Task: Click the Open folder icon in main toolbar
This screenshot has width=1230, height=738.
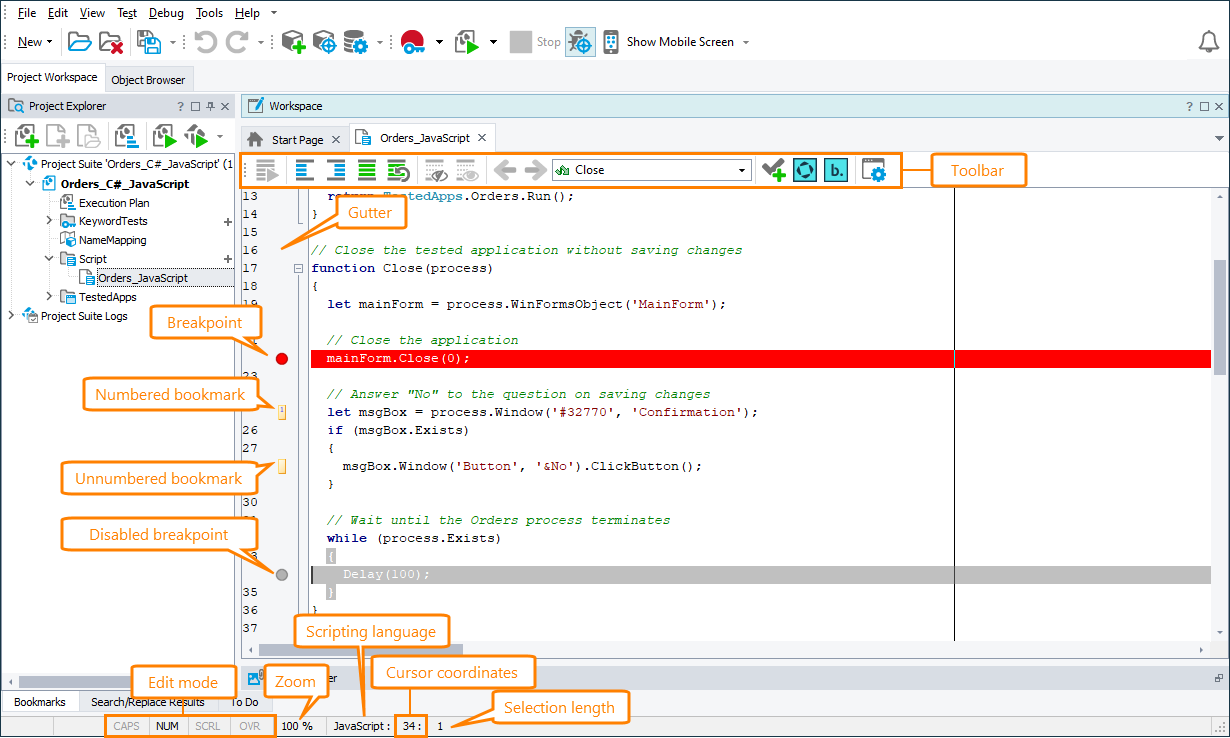Action: [79, 42]
